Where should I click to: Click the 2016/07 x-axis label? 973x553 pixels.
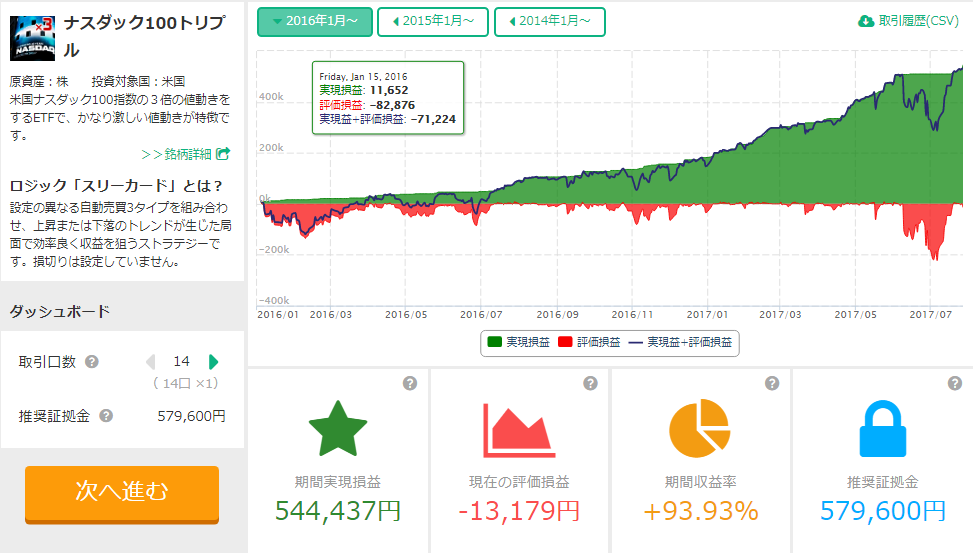point(481,315)
